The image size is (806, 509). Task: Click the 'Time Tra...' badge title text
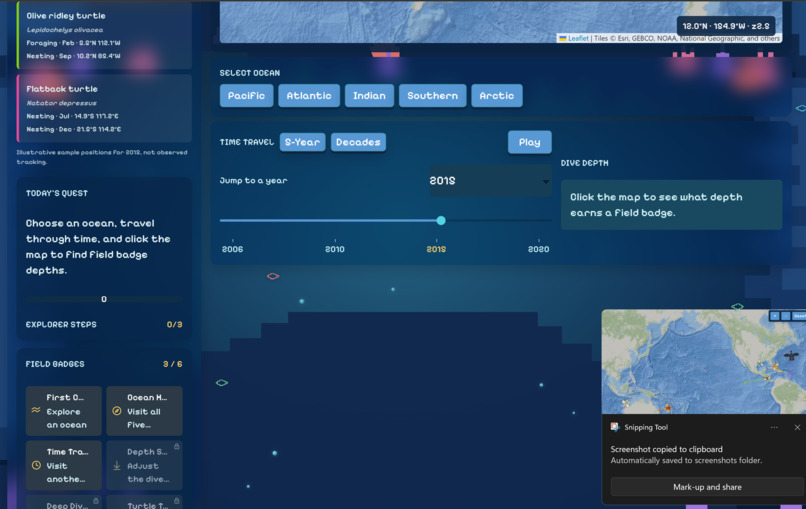pos(67,451)
